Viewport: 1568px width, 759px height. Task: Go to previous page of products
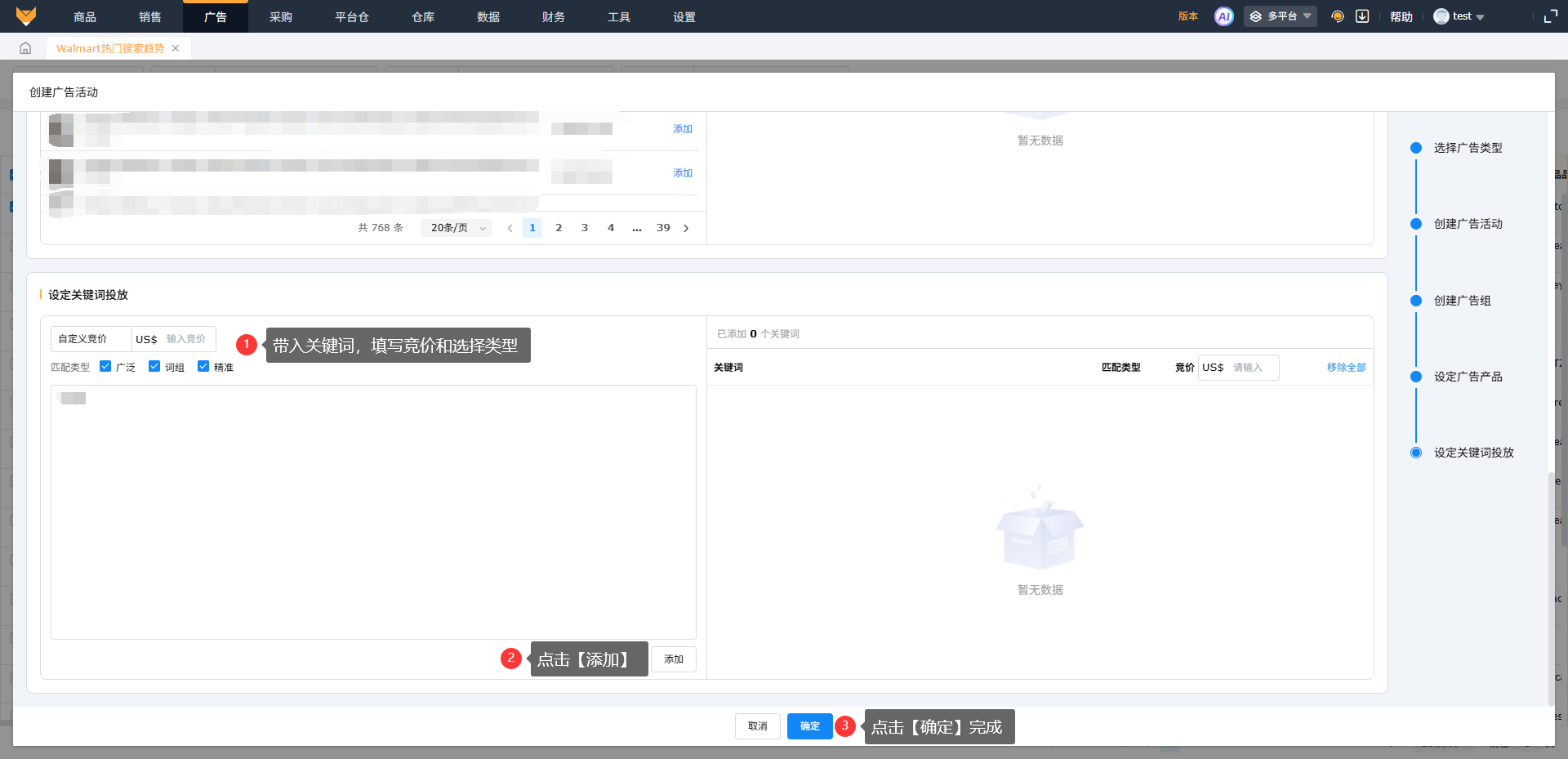[x=510, y=228]
